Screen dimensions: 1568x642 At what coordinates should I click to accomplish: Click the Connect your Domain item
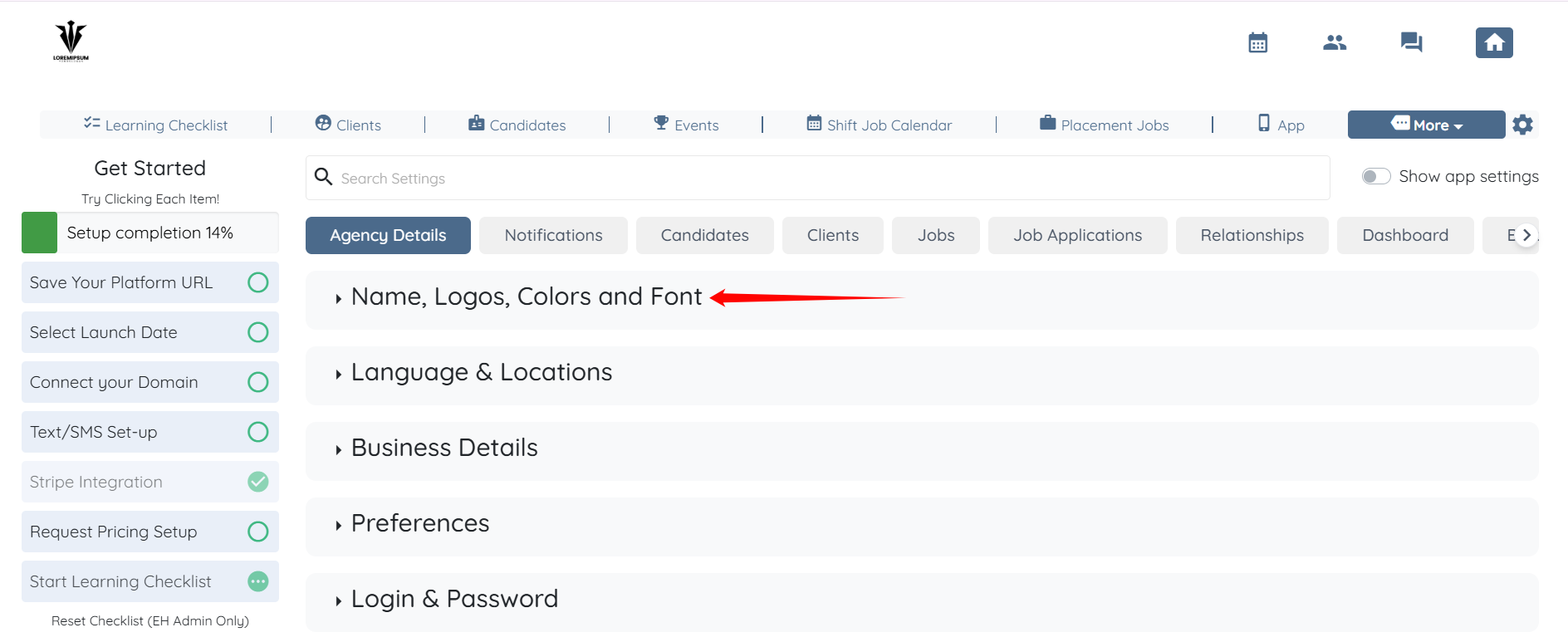pyautogui.click(x=115, y=382)
